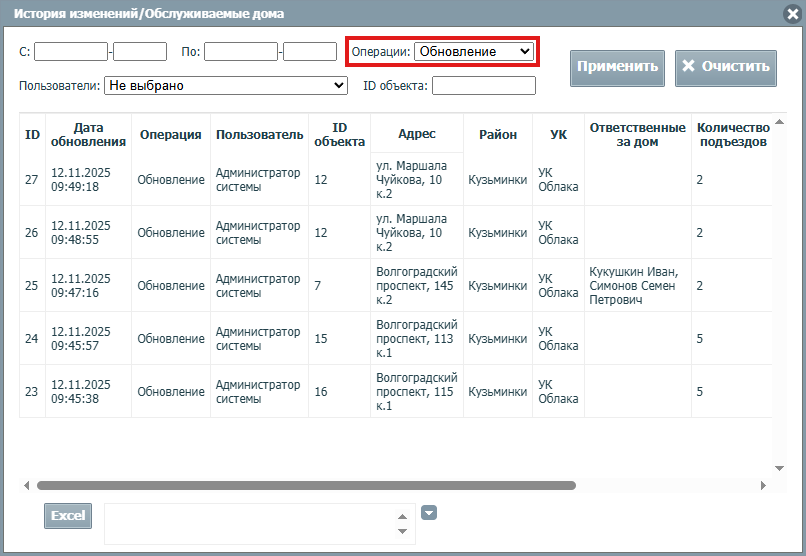Focus the end date field after По:
The width and height of the screenshot is (806, 556).
(240, 51)
